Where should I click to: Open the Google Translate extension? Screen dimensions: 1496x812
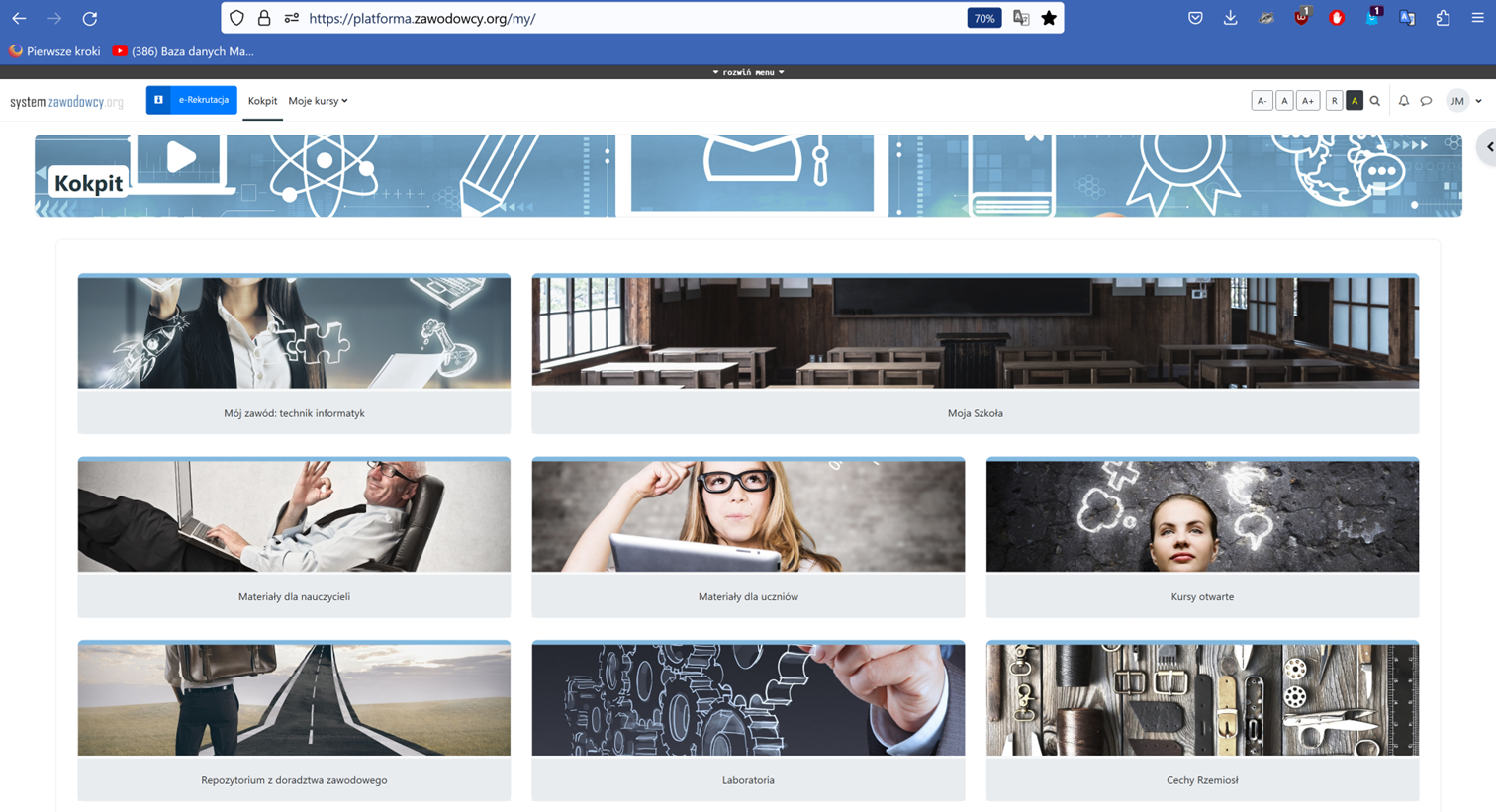[1407, 18]
